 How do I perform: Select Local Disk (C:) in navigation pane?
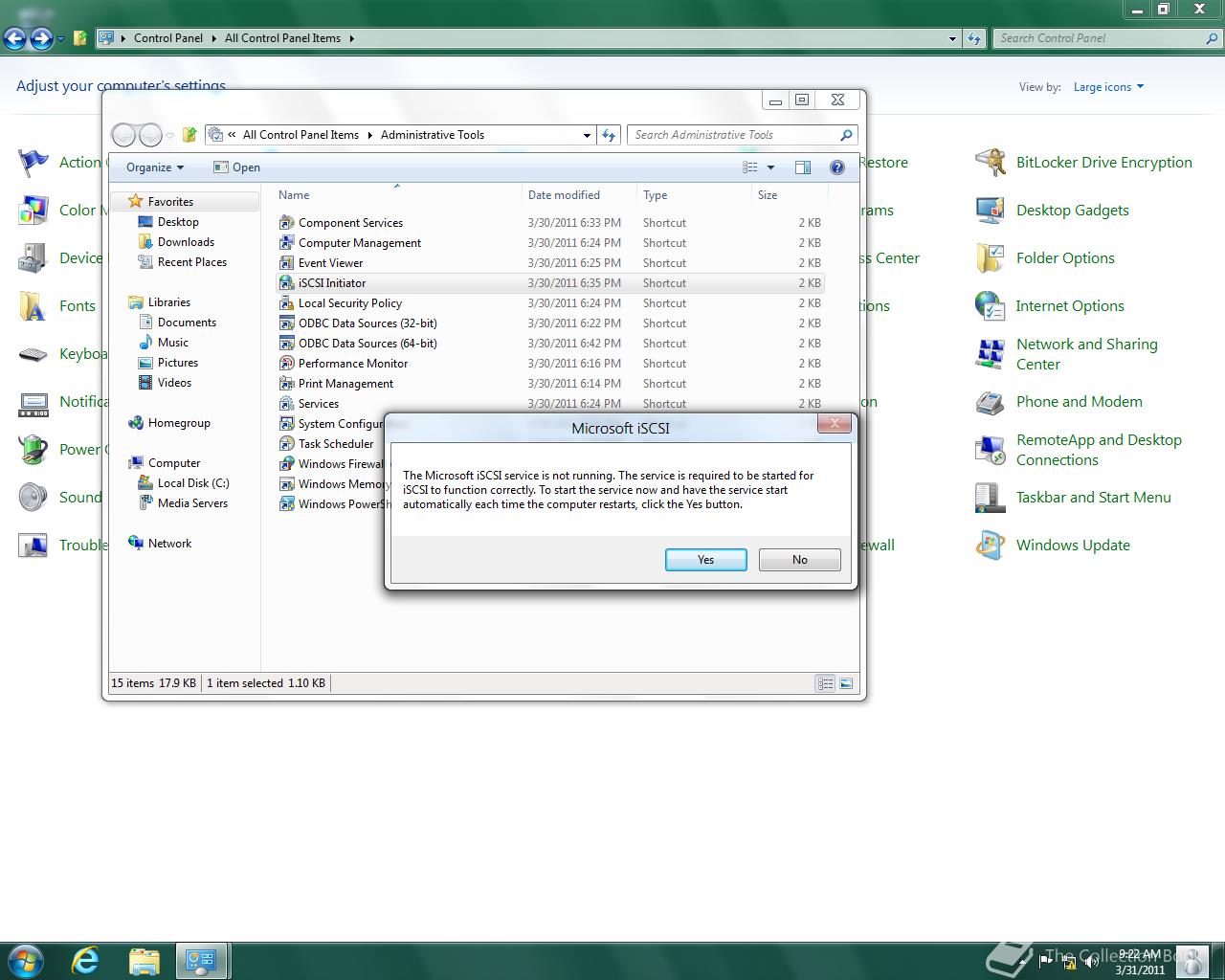pyautogui.click(x=192, y=483)
